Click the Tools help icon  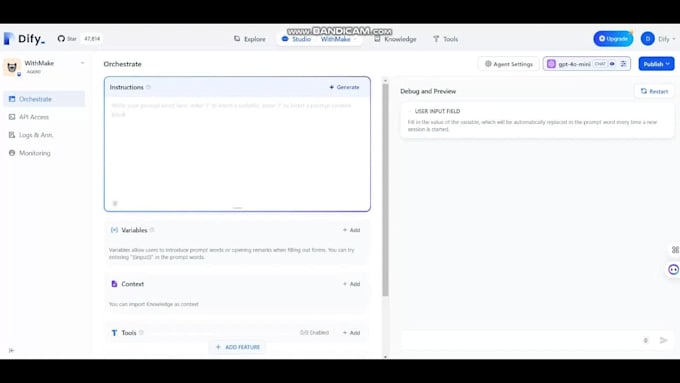141,333
